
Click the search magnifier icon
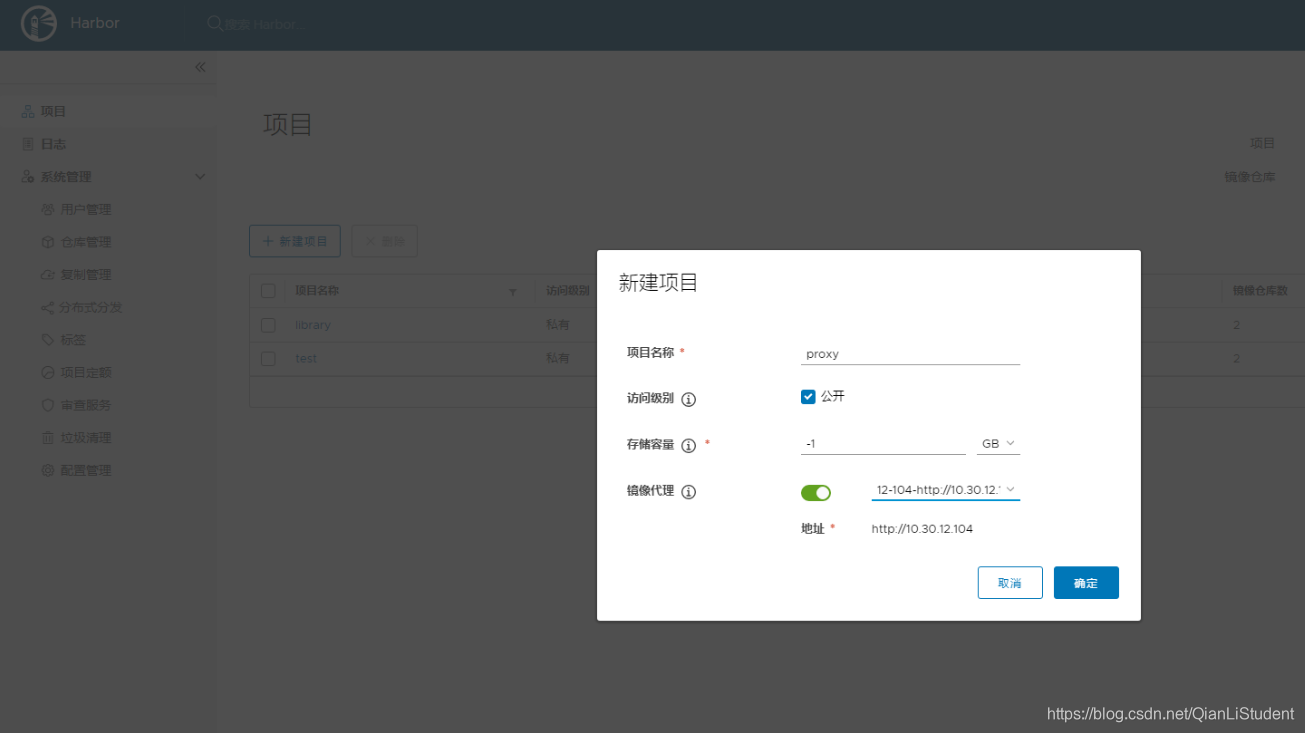click(214, 23)
